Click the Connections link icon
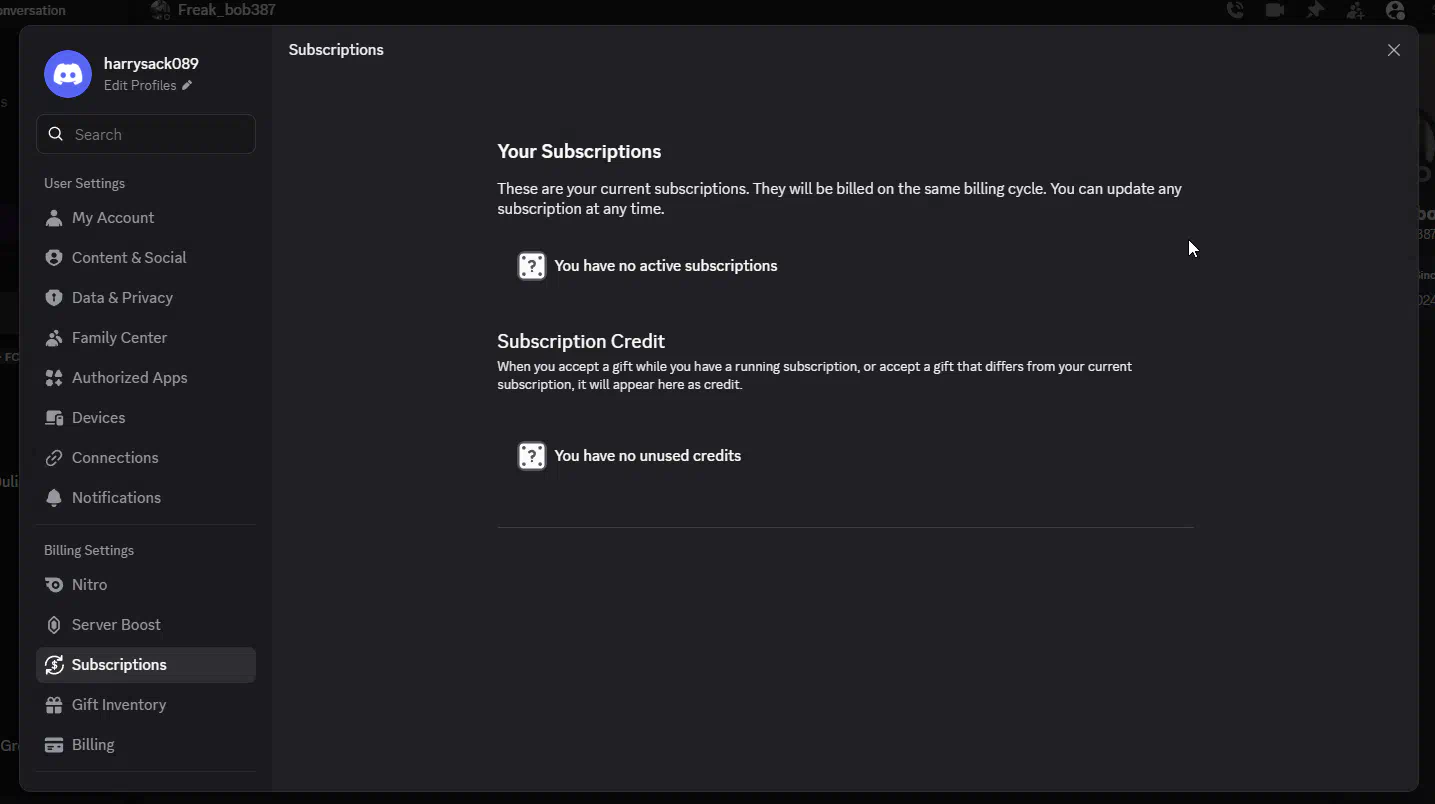 (x=54, y=458)
